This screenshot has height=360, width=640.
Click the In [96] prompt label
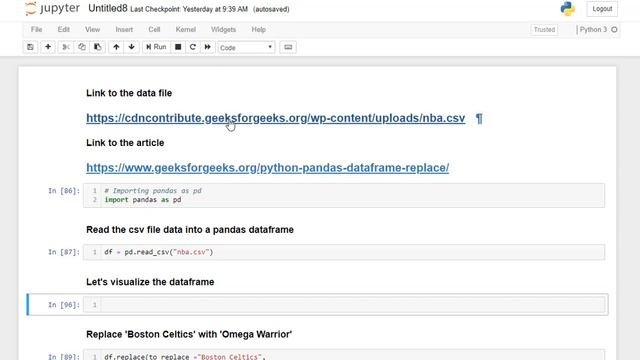64,305
